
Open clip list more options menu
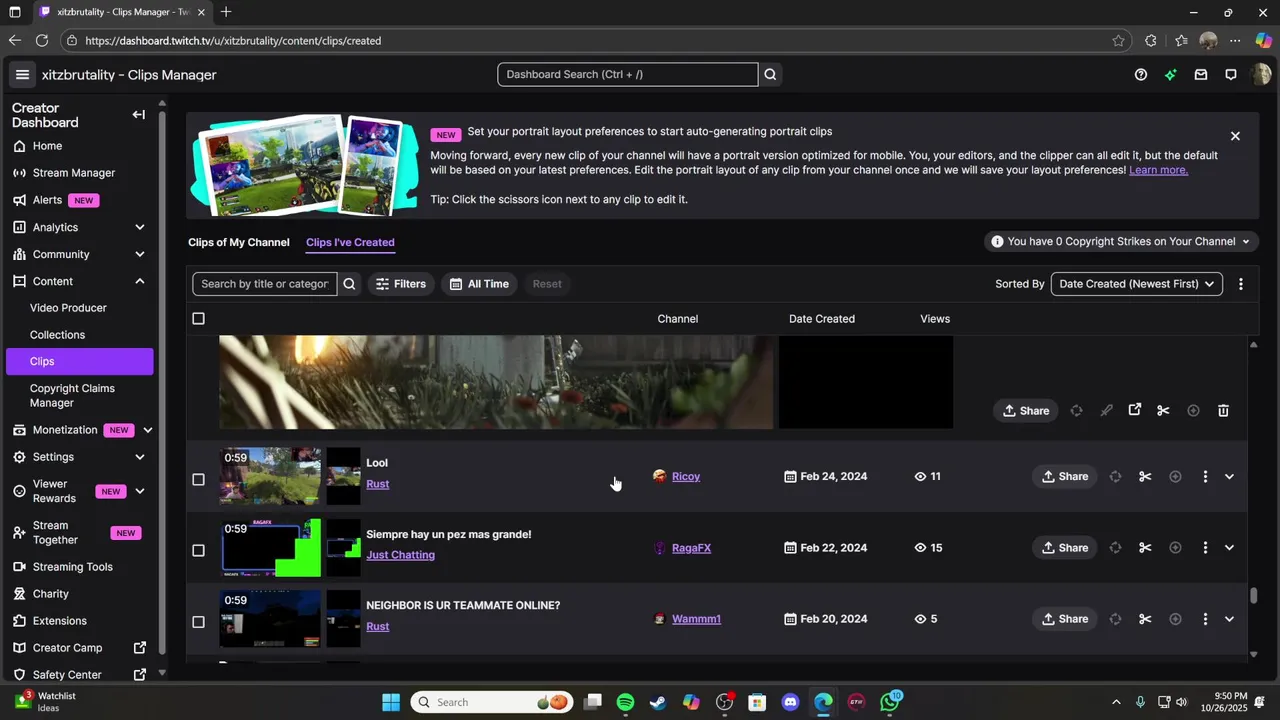(x=1241, y=284)
